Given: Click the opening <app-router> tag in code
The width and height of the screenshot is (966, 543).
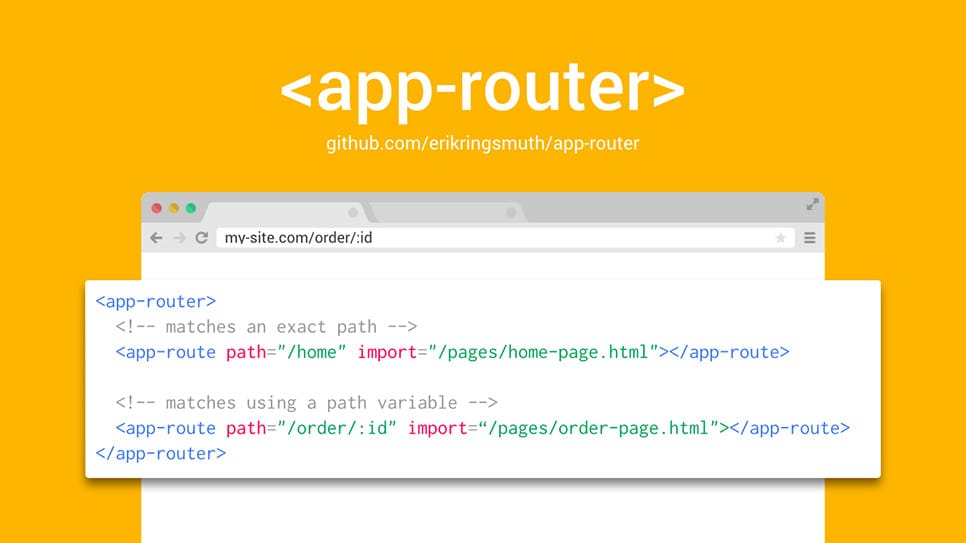Looking at the screenshot, I should [x=156, y=301].
